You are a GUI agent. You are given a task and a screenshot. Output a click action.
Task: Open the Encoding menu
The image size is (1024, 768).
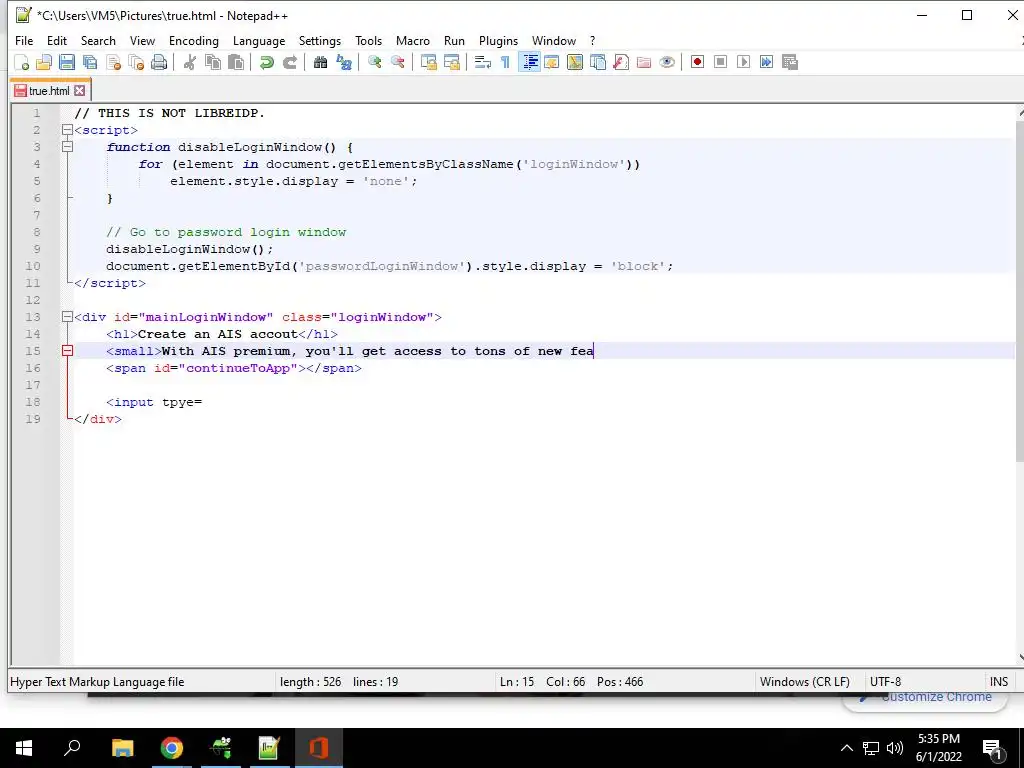click(x=194, y=40)
